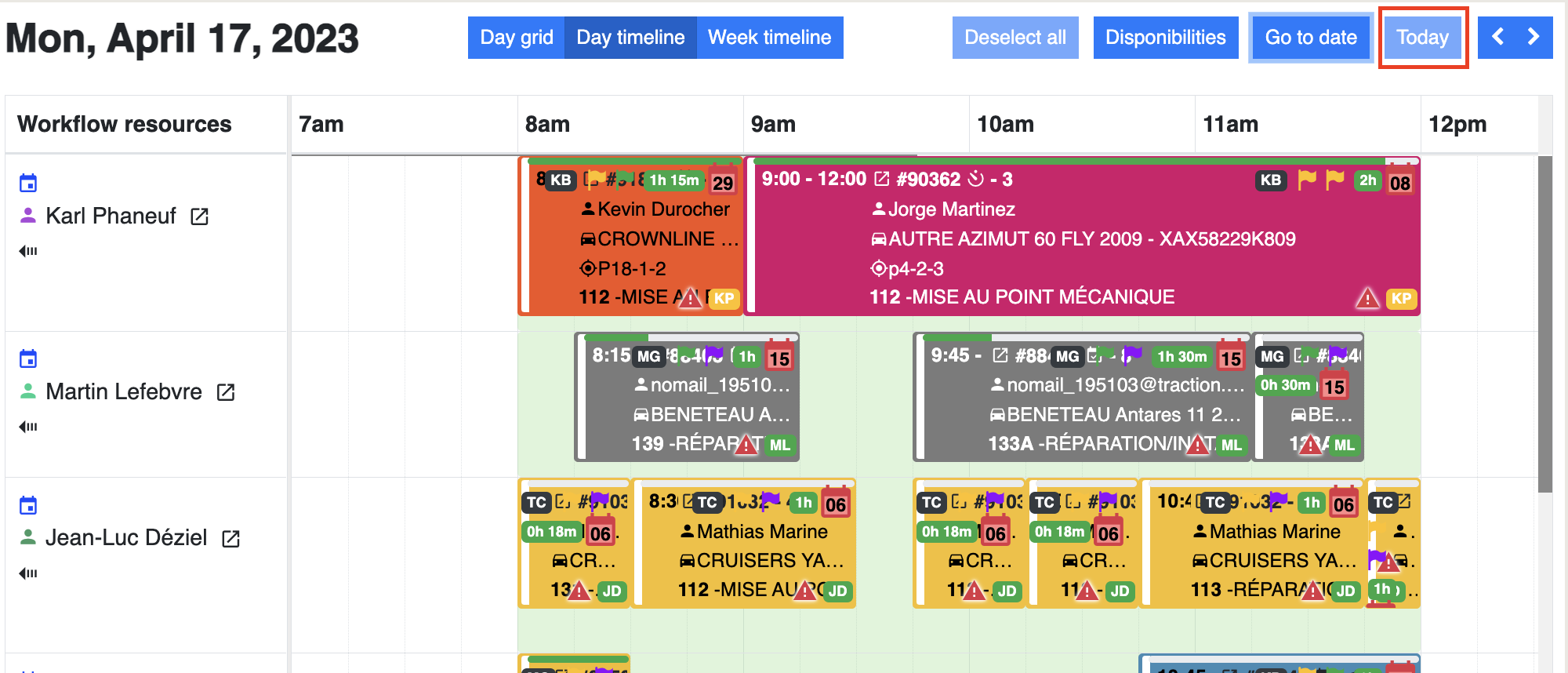Open 113 -RÉPARATION Mathias Marine task

click(x=1252, y=544)
